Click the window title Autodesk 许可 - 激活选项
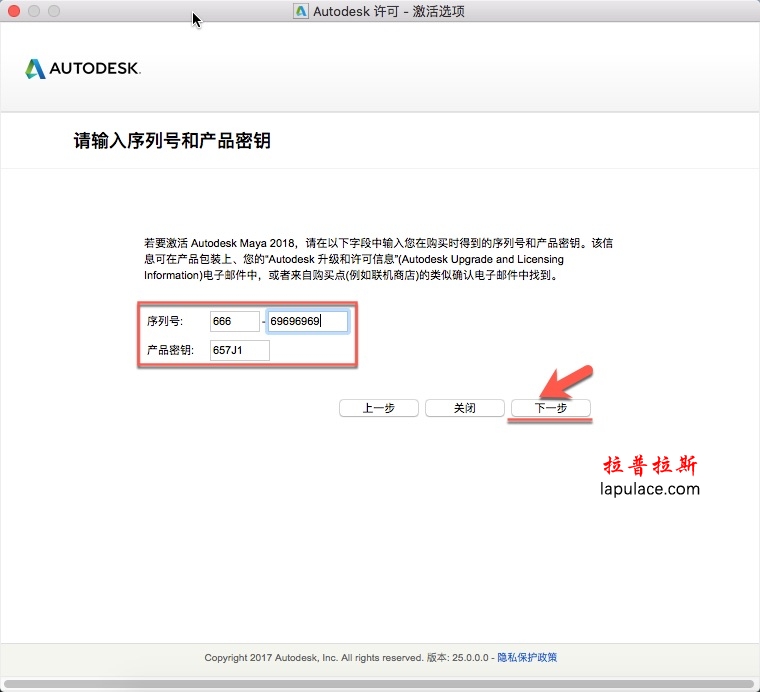Screen dimensions: 760x692 pyautogui.click(x=389, y=11)
